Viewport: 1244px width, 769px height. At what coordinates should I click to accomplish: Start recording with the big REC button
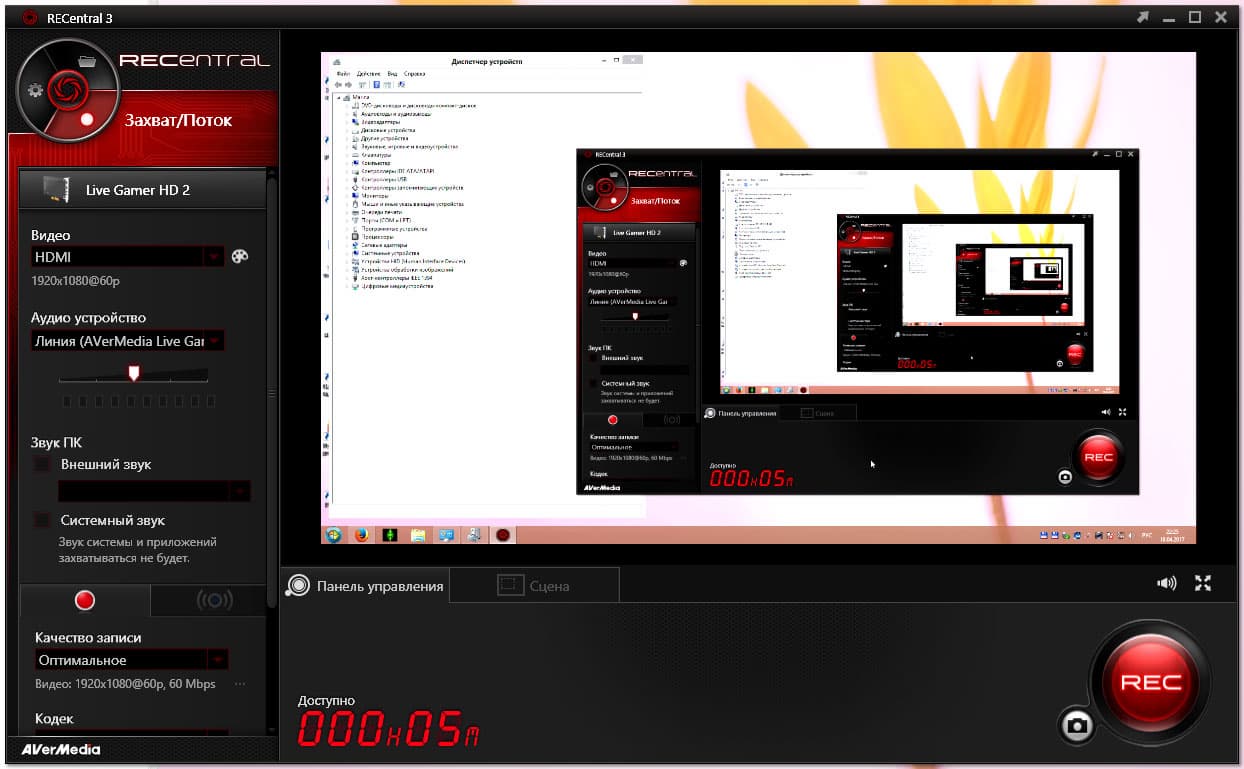1151,682
